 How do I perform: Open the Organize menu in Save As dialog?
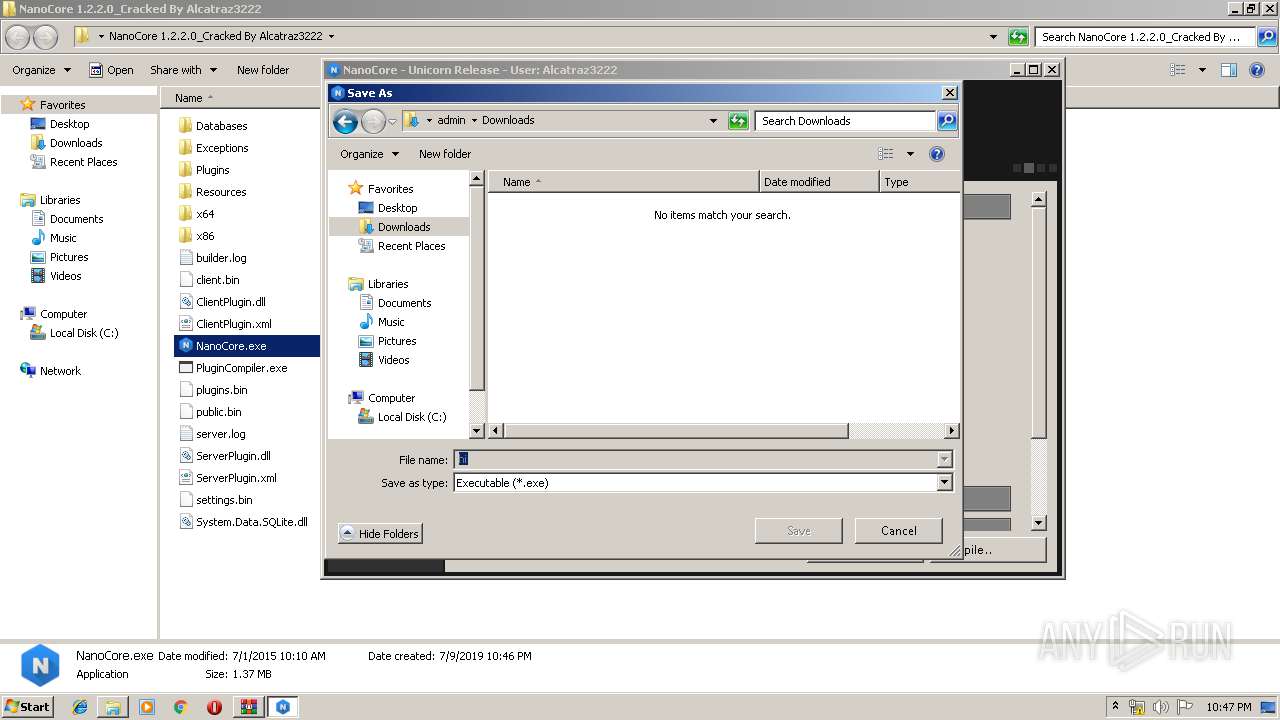[x=370, y=154]
